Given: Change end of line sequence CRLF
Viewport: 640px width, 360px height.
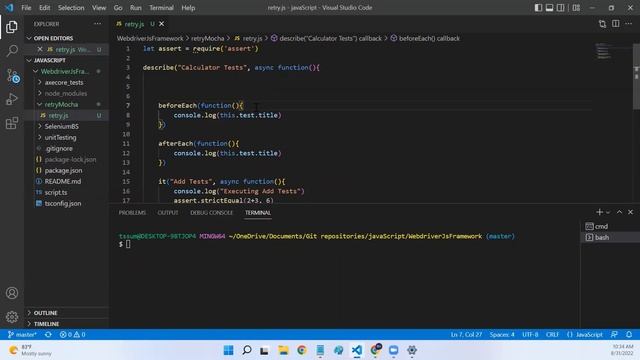Looking at the screenshot, I should point(552,334).
